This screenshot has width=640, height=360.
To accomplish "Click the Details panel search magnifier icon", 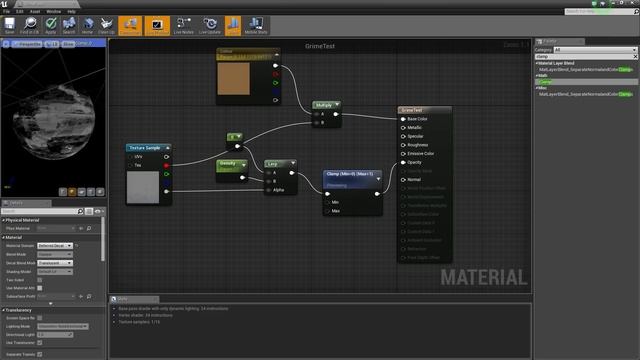I will 80,211.
